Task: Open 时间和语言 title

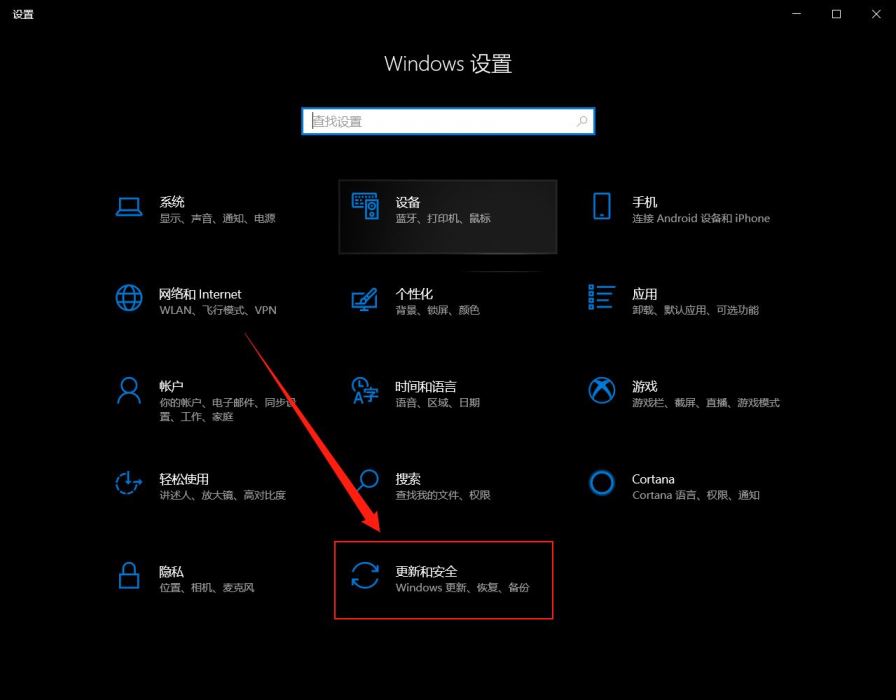Action: click(426, 387)
